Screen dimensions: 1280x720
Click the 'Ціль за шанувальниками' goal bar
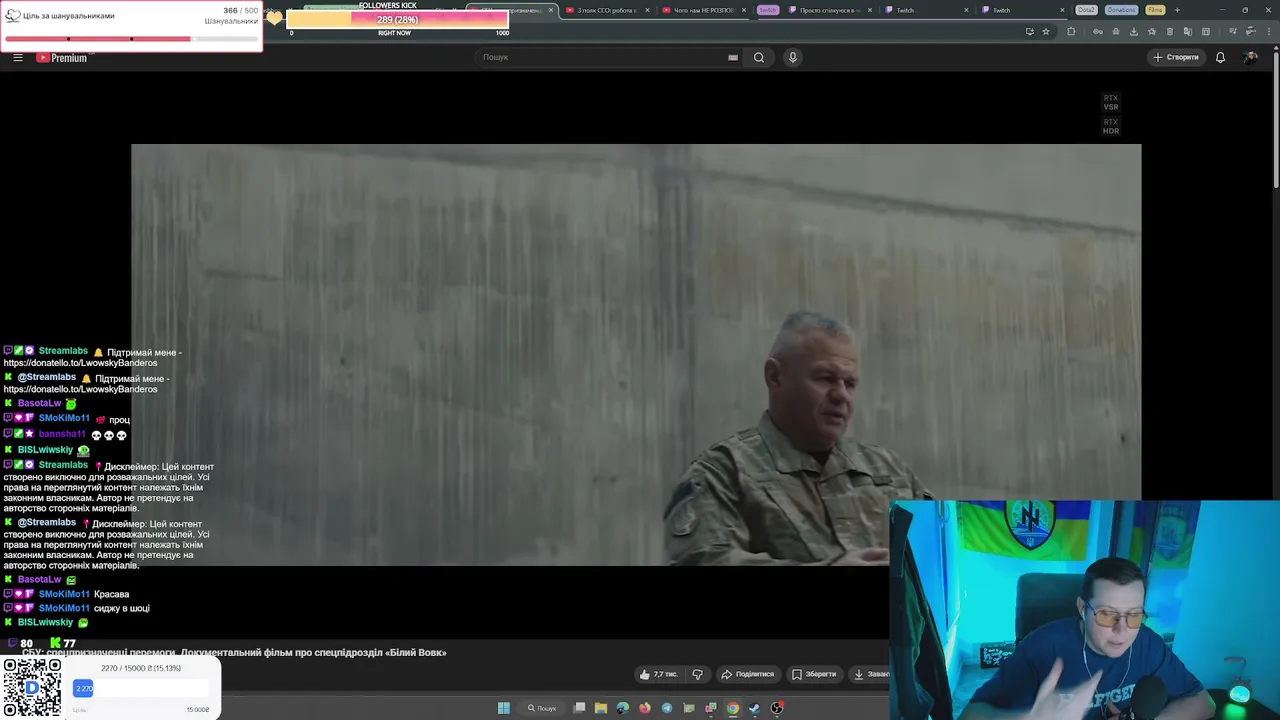(x=131, y=39)
